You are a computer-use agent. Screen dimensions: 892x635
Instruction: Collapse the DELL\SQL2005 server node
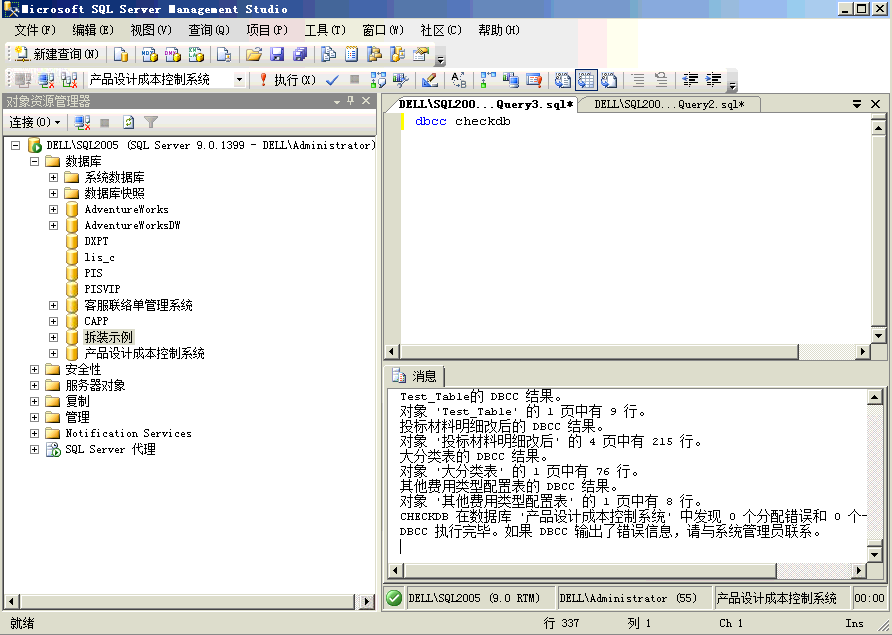coord(16,146)
